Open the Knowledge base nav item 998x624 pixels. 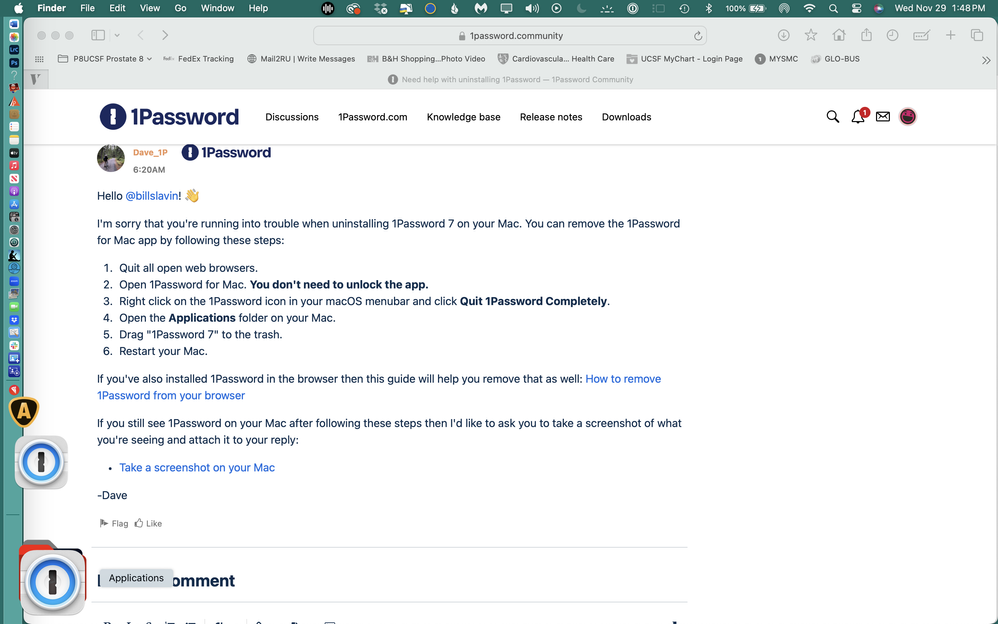[x=463, y=117]
